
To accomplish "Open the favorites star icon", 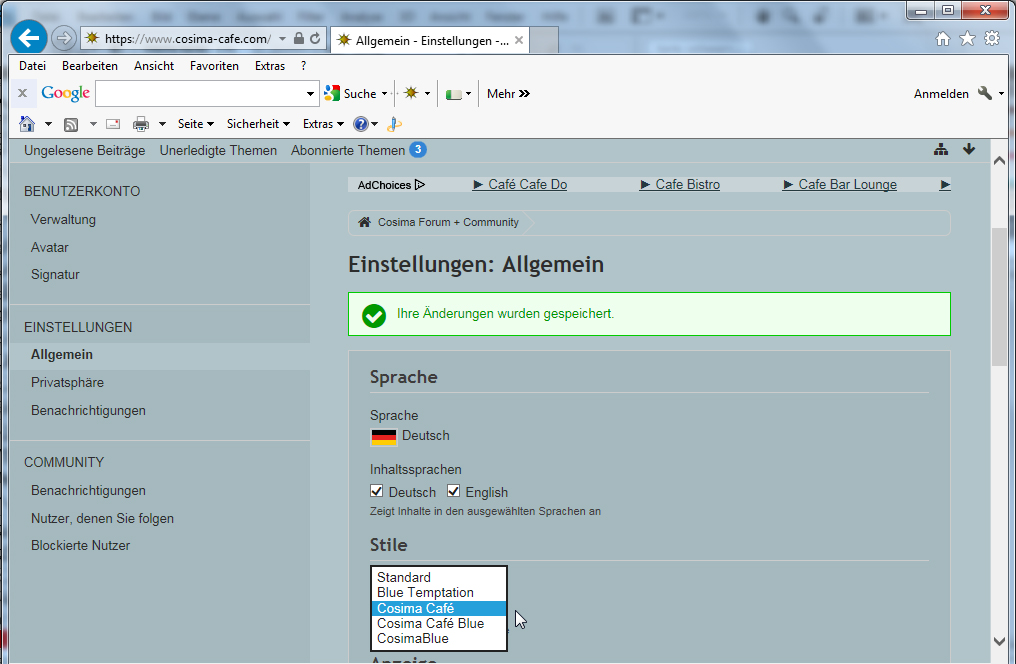I will pos(967,39).
